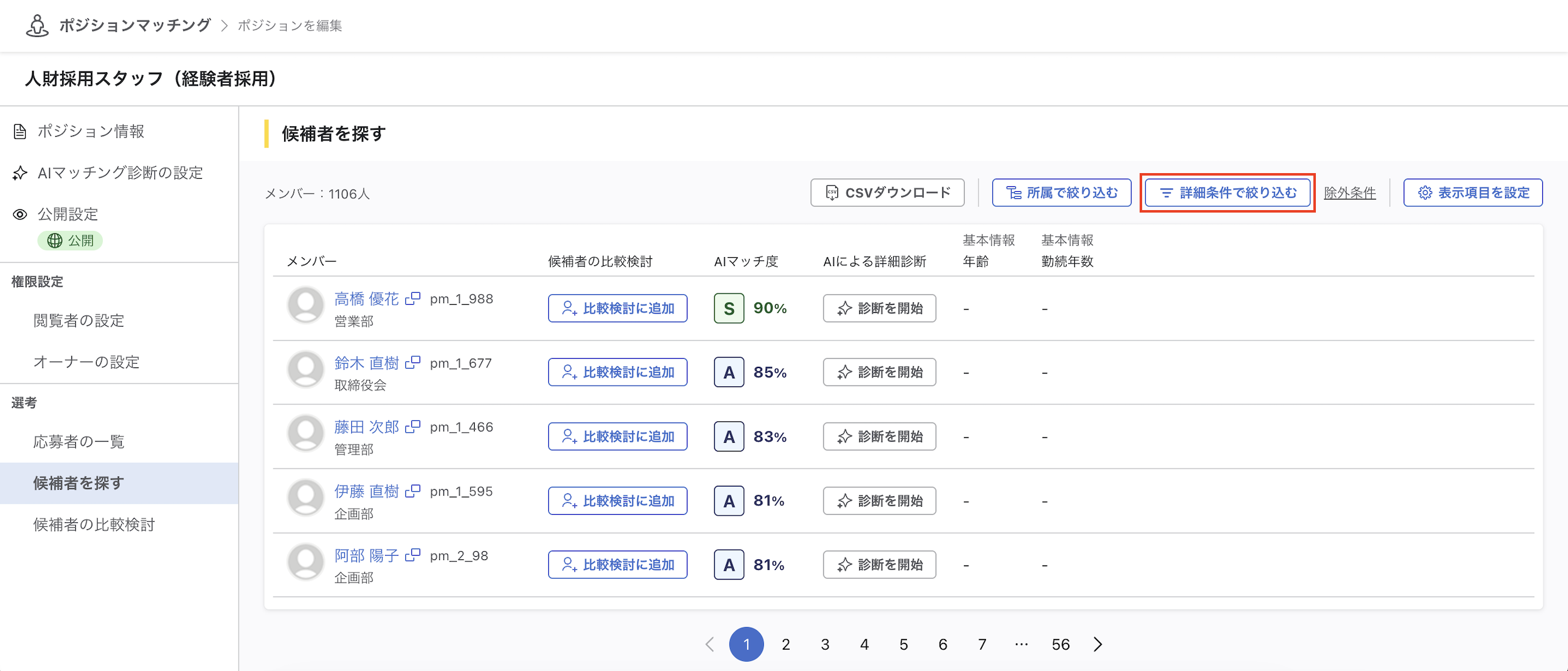Open external profile icon next to 高橋 優花

pos(413,299)
